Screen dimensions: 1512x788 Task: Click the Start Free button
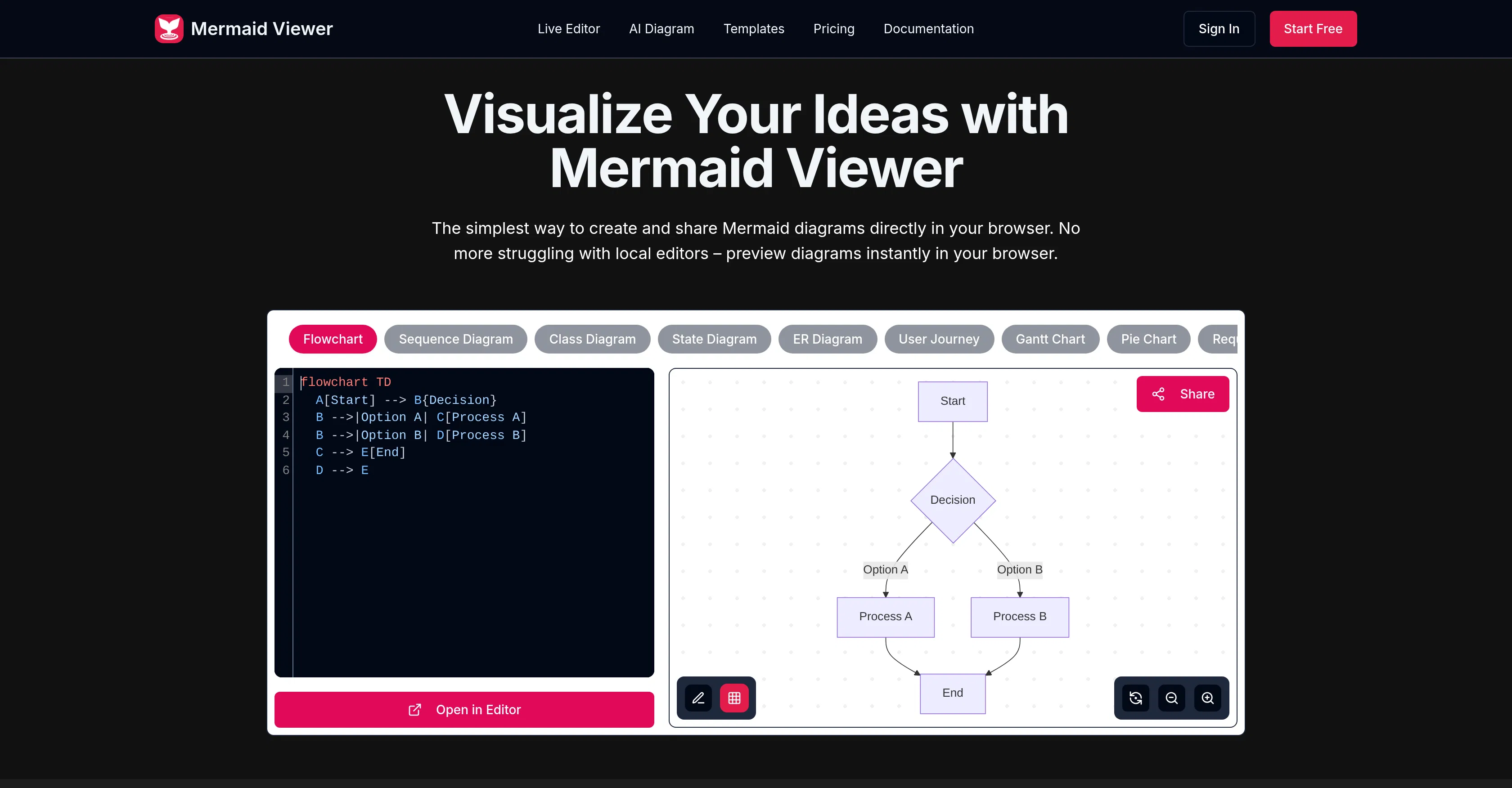(1313, 29)
